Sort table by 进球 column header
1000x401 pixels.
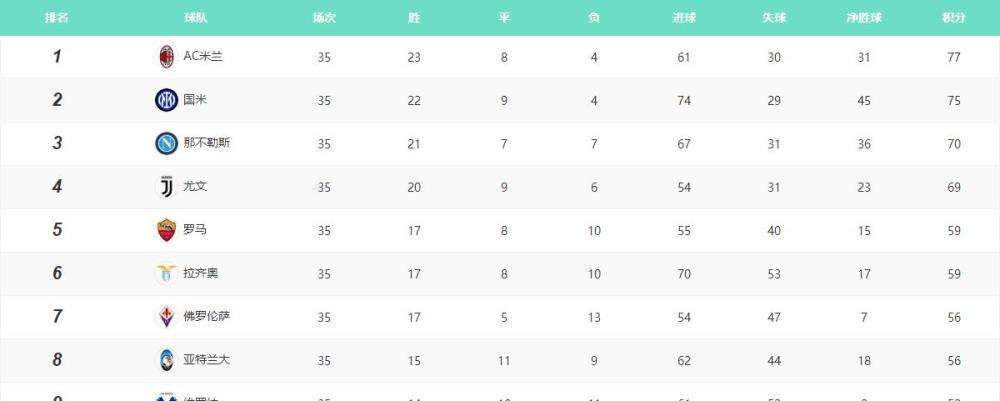click(x=684, y=18)
